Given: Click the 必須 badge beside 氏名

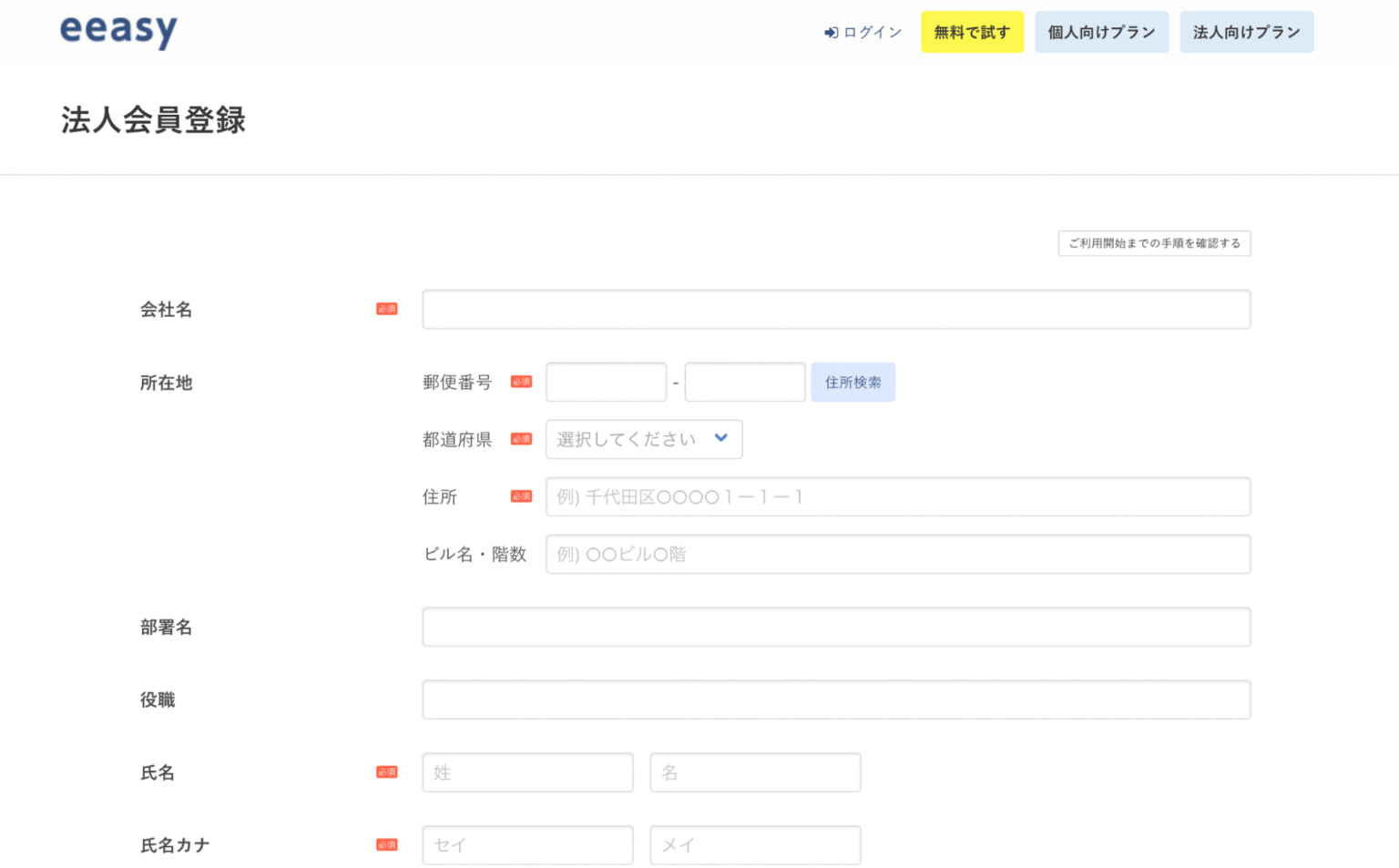Looking at the screenshot, I should (387, 772).
